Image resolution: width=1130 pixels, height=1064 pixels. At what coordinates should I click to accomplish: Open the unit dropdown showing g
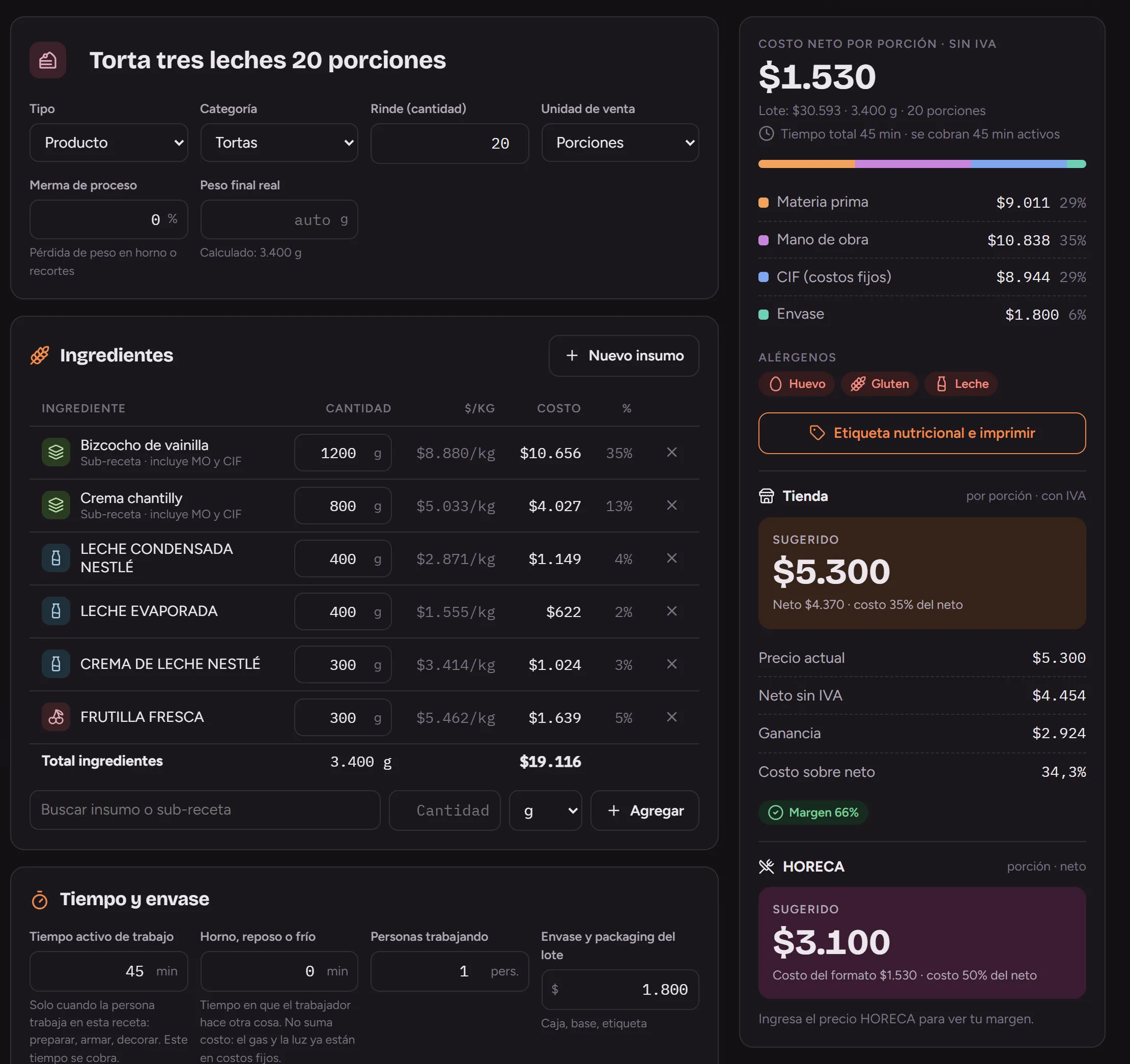[545, 810]
